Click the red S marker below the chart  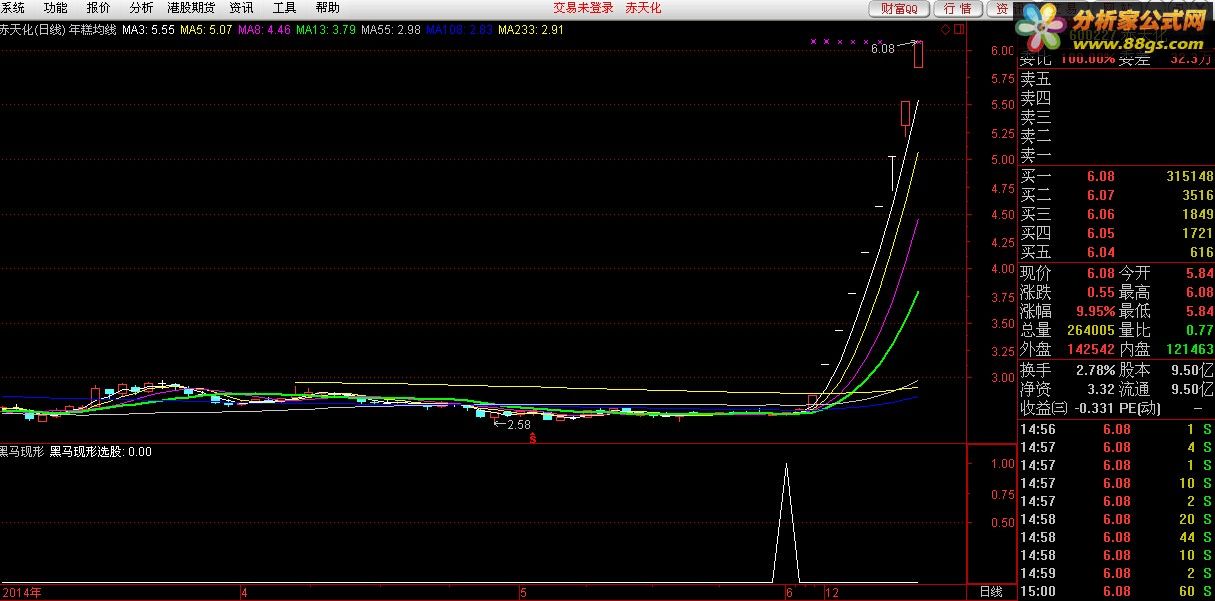pos(533,437)
